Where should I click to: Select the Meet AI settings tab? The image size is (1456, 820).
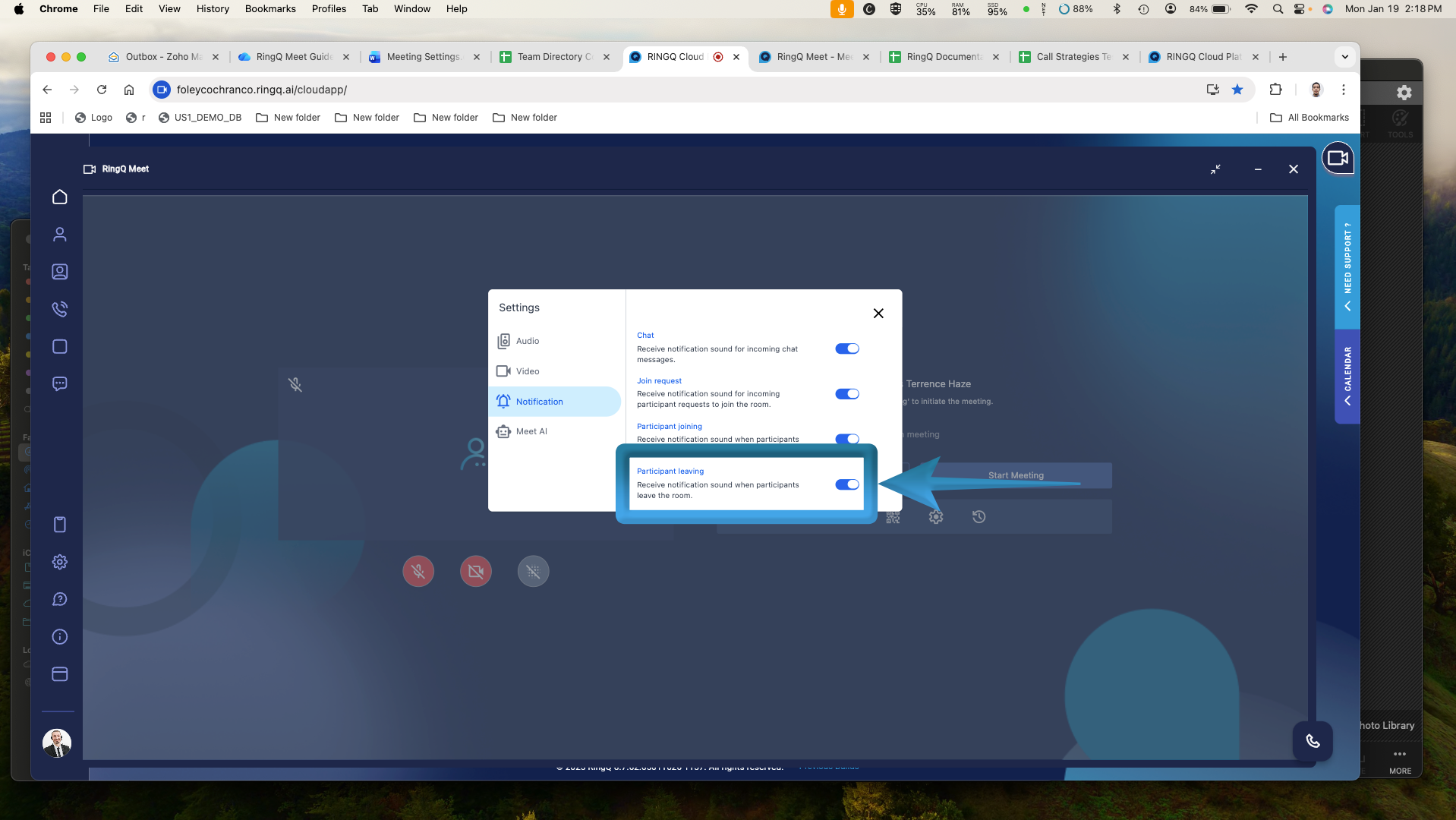(531, 432)
